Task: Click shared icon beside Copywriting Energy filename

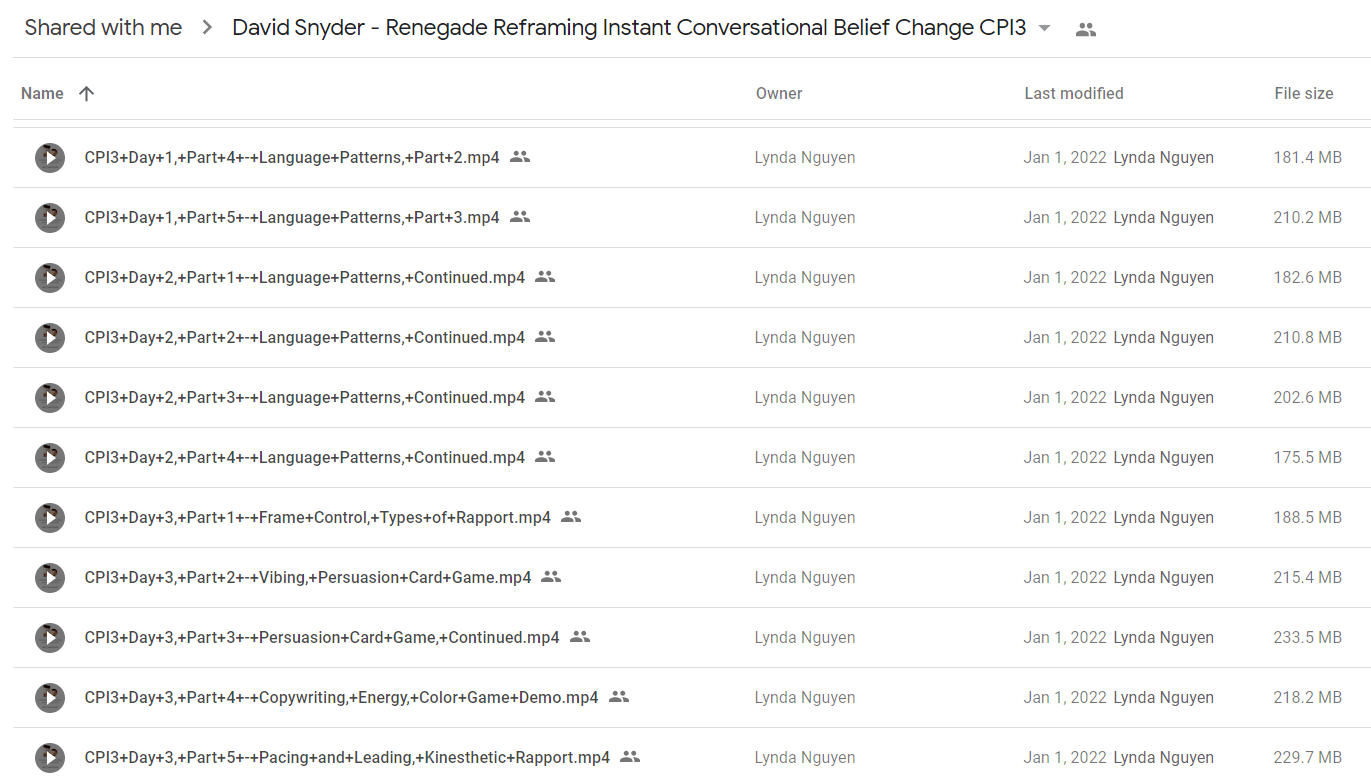Action: (619, 697)
